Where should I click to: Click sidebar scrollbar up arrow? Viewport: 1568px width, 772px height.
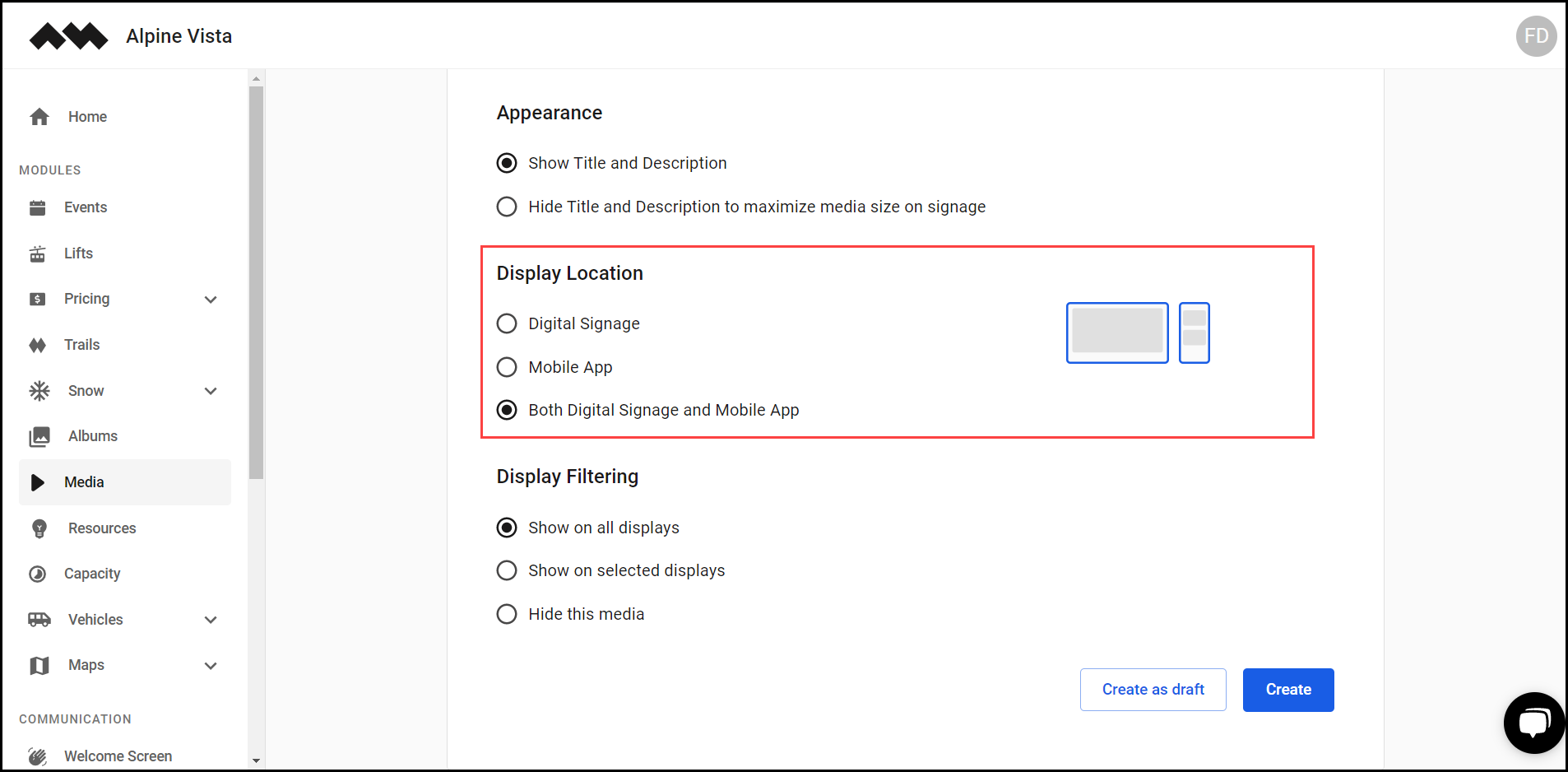[x=256, y=79]
